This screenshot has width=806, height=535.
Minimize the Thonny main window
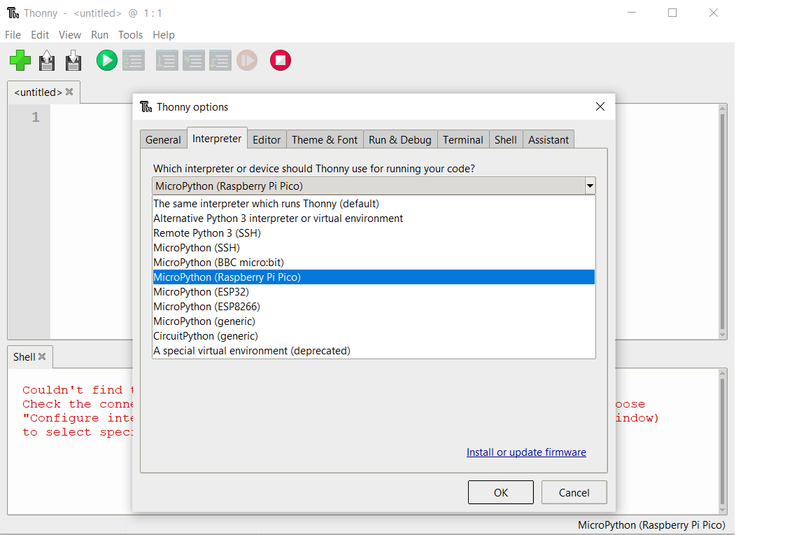632,13
